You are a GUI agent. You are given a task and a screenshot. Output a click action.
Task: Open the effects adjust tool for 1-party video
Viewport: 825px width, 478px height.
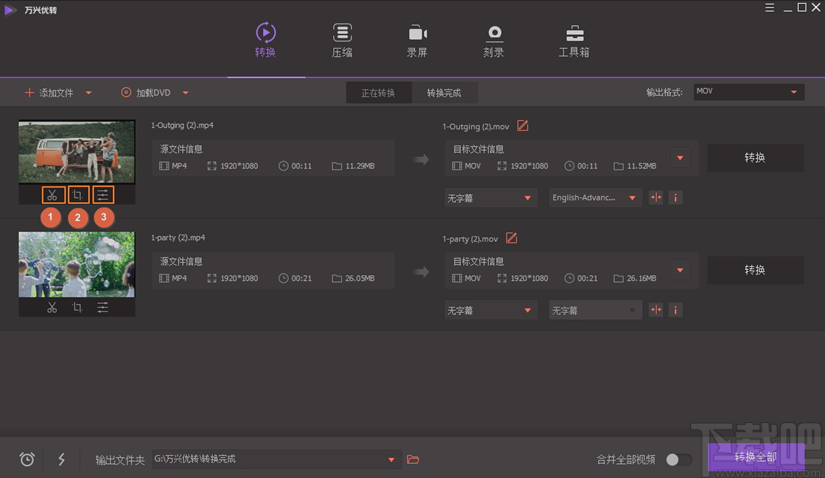[x=103, y=307]
